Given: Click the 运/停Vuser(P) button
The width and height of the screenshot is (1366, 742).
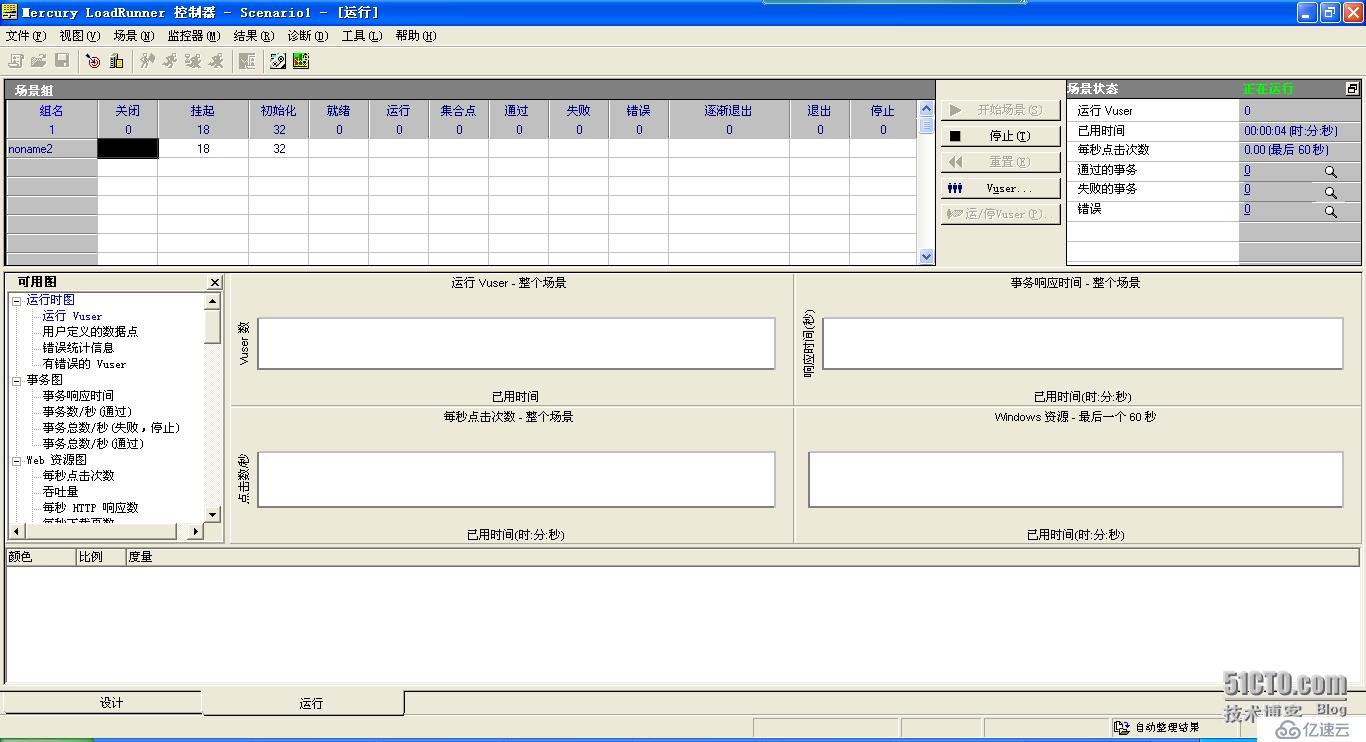Looking at the screenshot, I should coord(1000,214).
